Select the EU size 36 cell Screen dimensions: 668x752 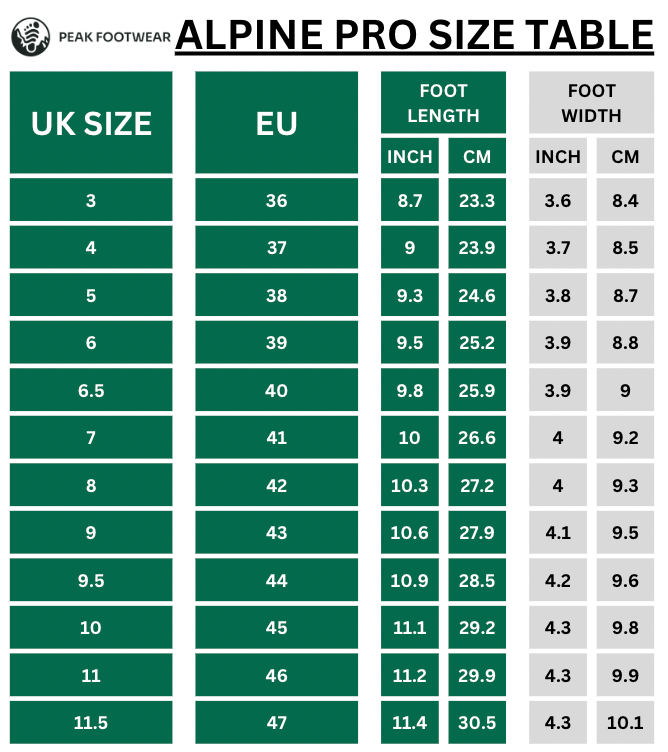[277, 201]
